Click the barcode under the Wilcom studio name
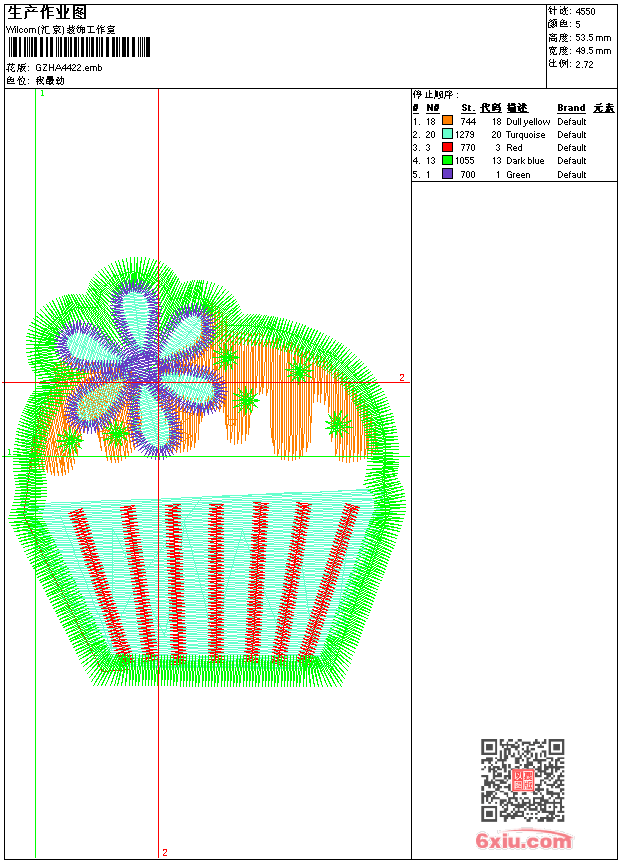The height and width of the screenshot is (860, 620). [78, 47]
